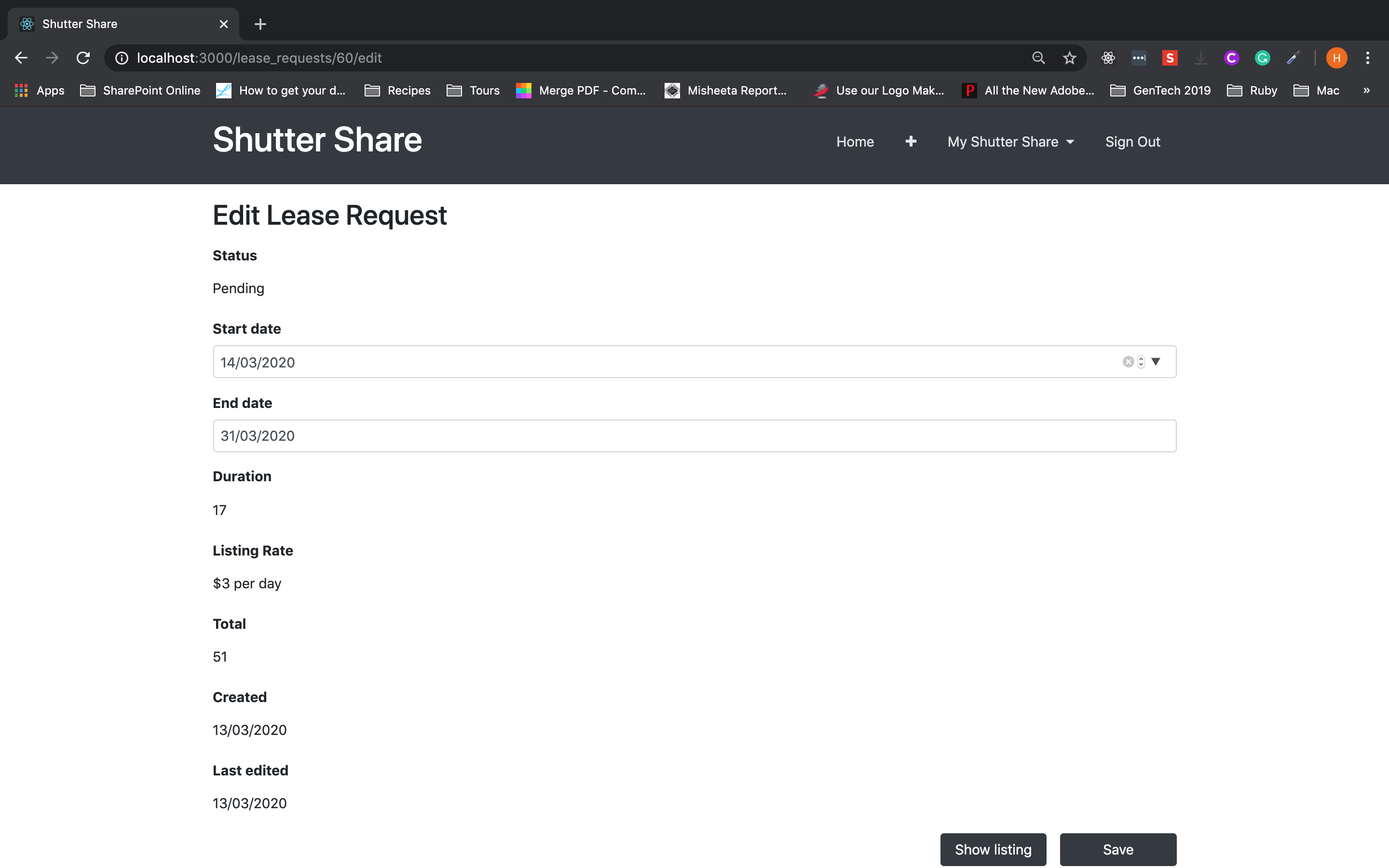Clear the start date with x icon
The height and width of the screenshot is (868, 1389).
click(1128, 362)
